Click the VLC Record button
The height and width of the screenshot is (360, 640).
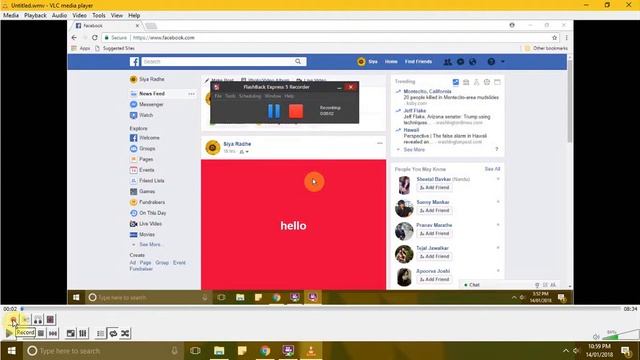[x=13, y=320]
